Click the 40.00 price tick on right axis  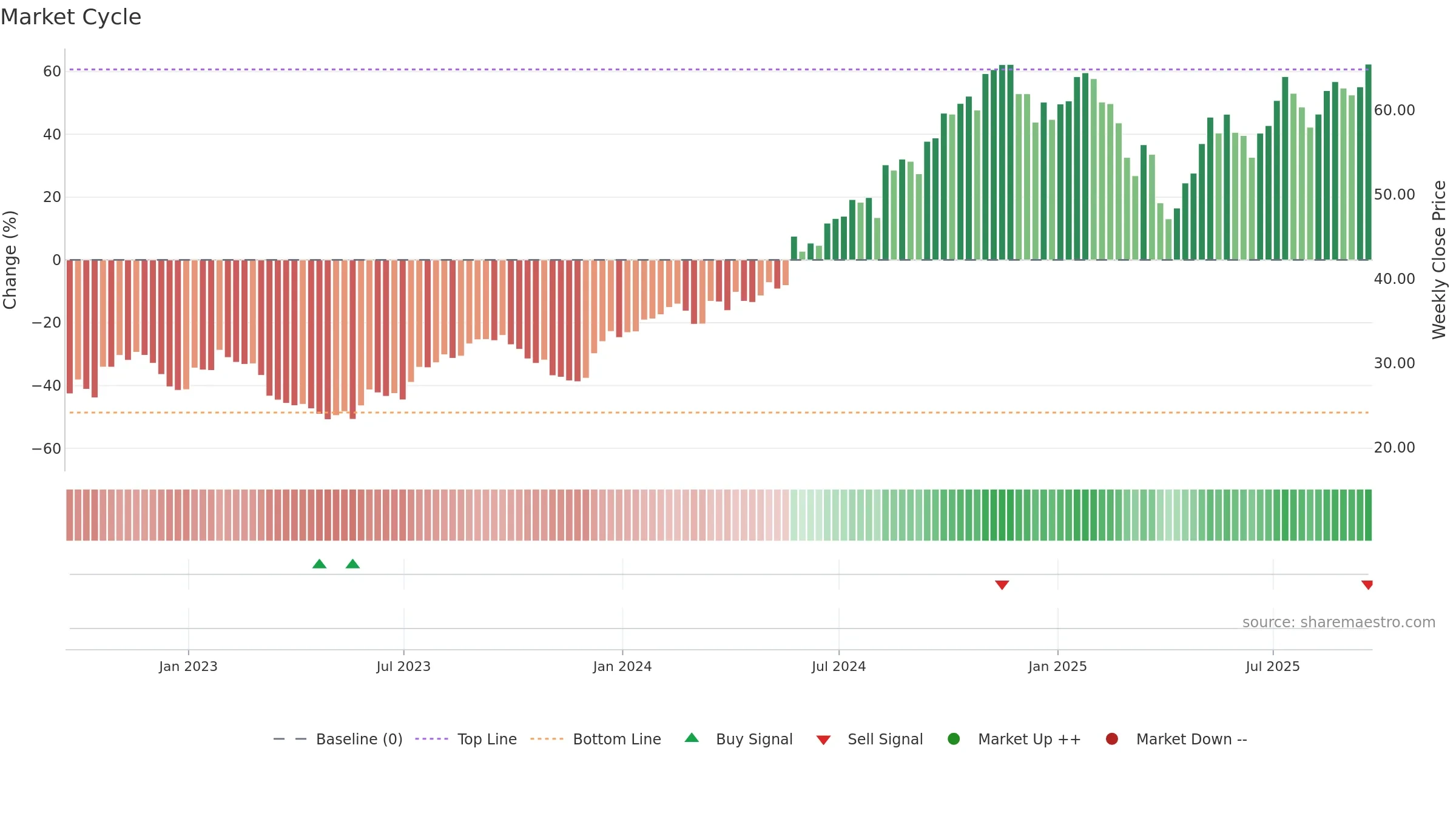pos(1395,278)
